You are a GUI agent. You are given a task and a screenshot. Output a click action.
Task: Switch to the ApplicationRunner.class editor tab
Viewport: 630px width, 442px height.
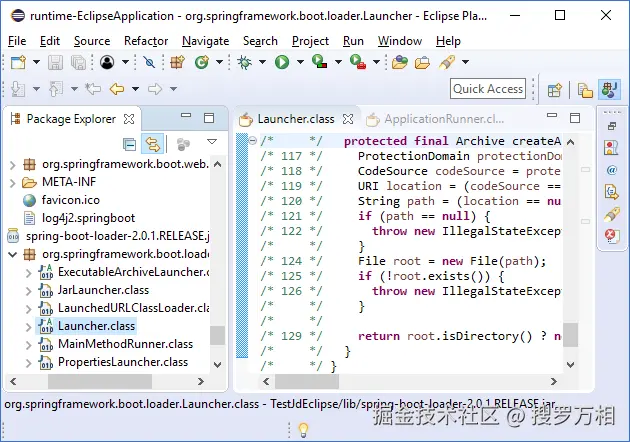coord(434,119)
